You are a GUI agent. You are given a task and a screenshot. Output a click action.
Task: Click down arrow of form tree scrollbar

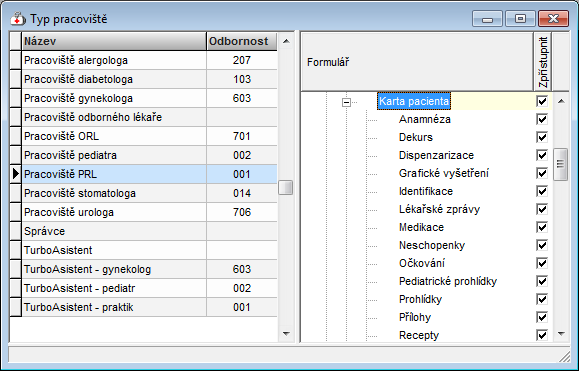(x=561, y=334)
